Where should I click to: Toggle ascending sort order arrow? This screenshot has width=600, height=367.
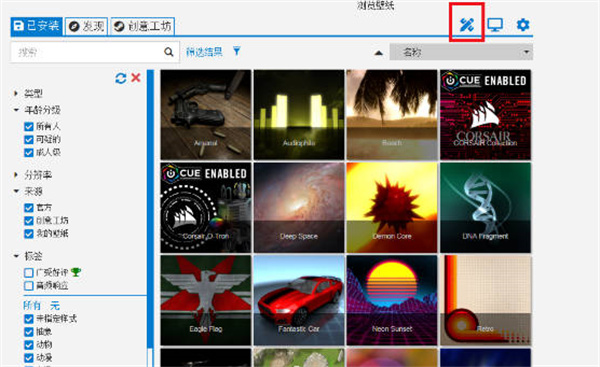[378, 53]
